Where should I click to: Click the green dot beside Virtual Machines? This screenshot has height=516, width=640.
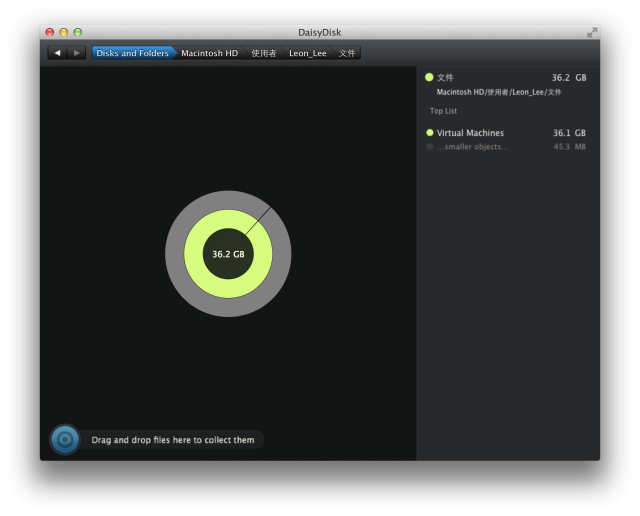(430, 133)
